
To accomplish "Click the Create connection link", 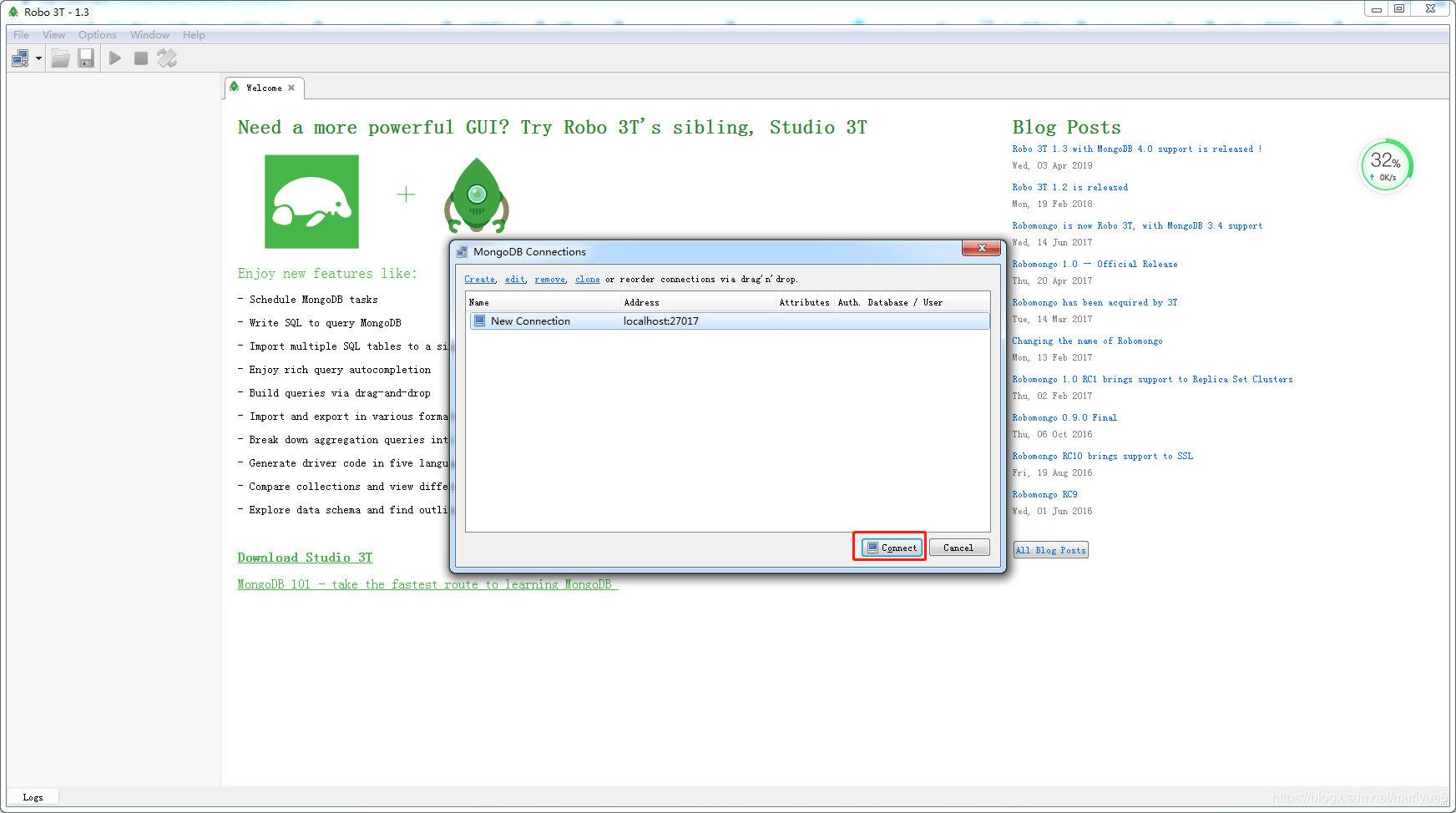I will (479, 280).
